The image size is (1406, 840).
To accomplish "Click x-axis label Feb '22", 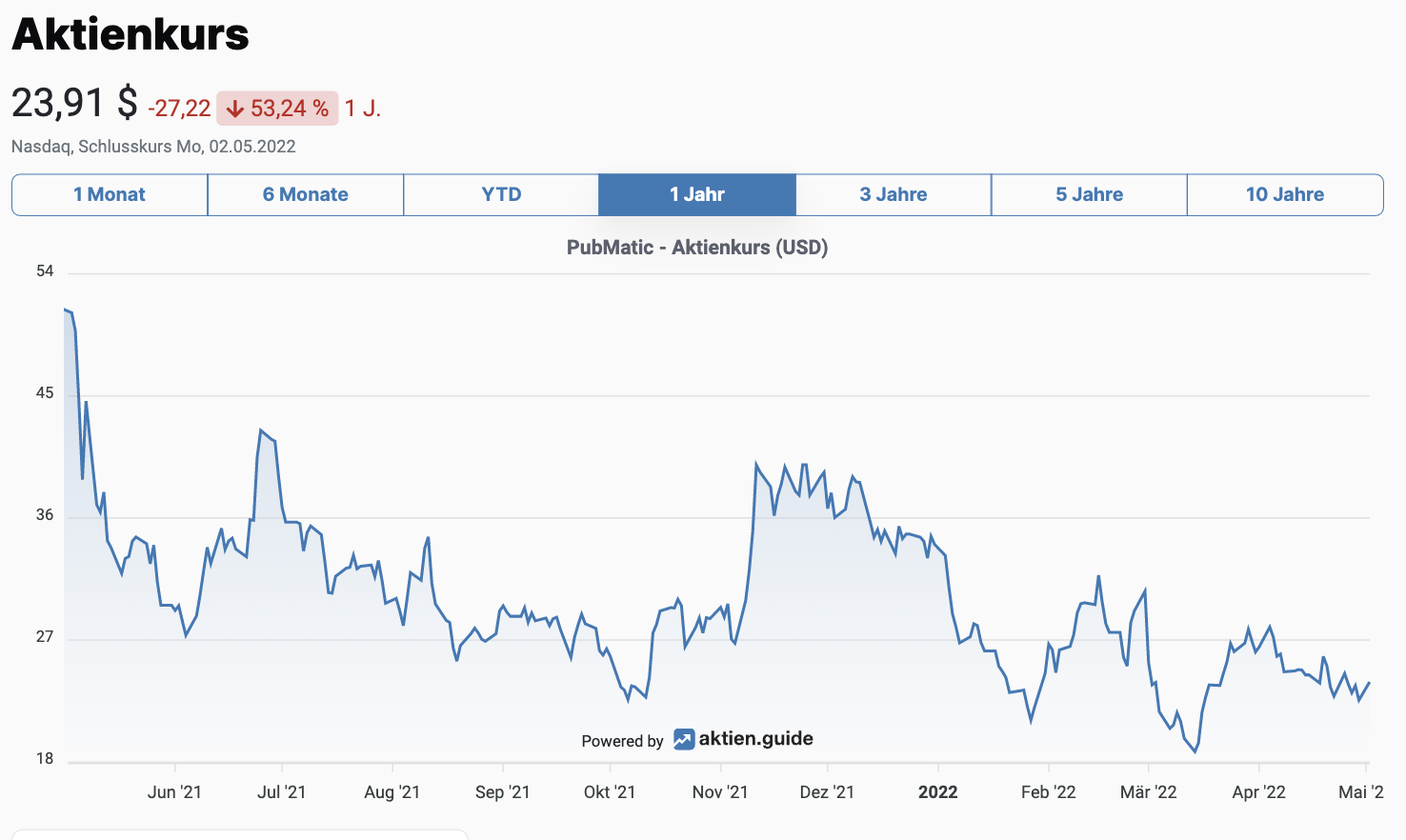I will (x=1049, y=792).
